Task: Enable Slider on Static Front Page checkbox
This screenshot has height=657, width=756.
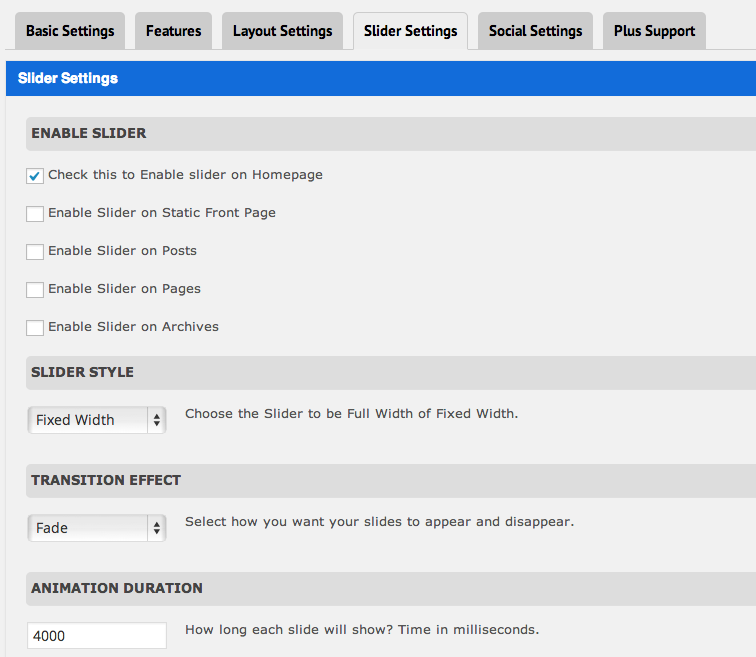Action: click(35, 214)
